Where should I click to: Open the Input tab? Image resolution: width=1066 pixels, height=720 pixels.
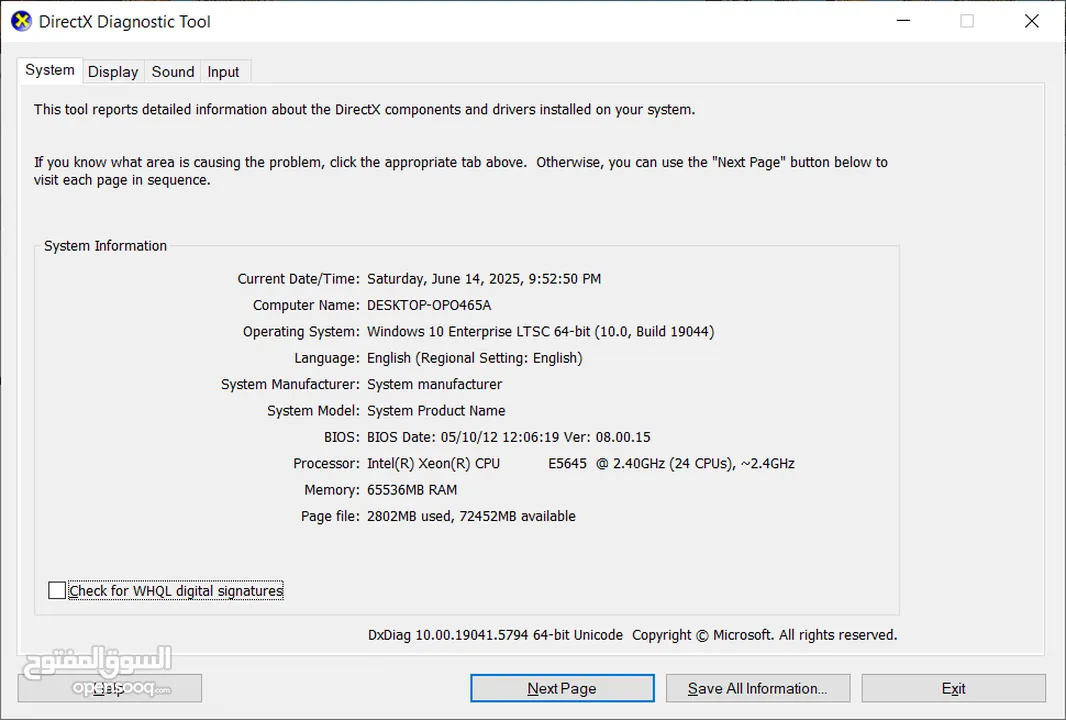pyautogui.click(x=223, y=71)
